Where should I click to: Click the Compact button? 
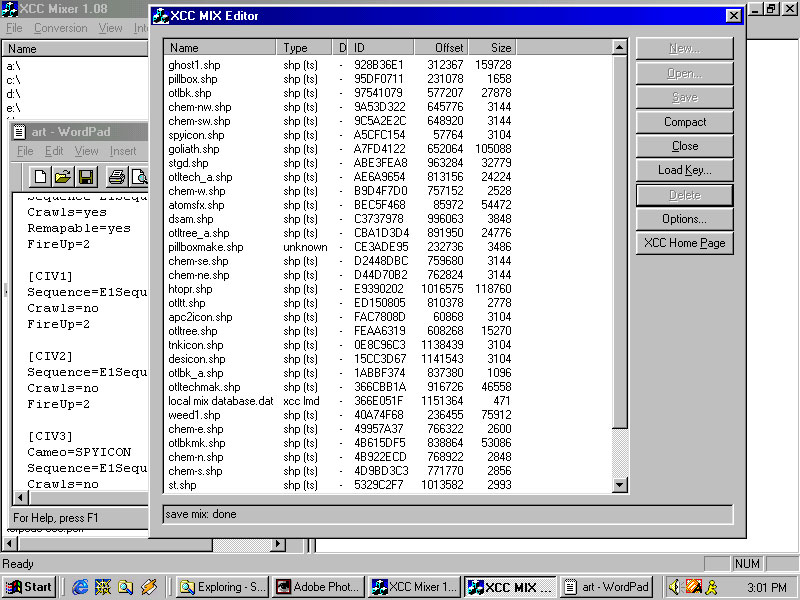(x=685, y=122)
